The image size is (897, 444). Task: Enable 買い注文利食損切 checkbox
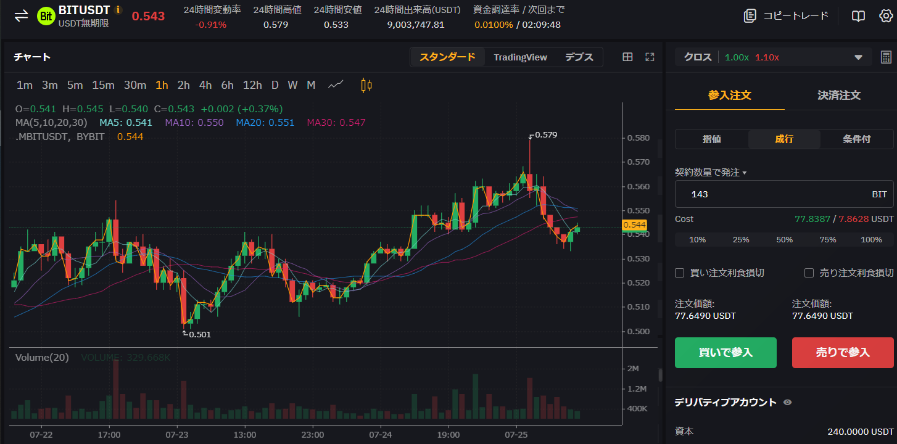point(680,273)
